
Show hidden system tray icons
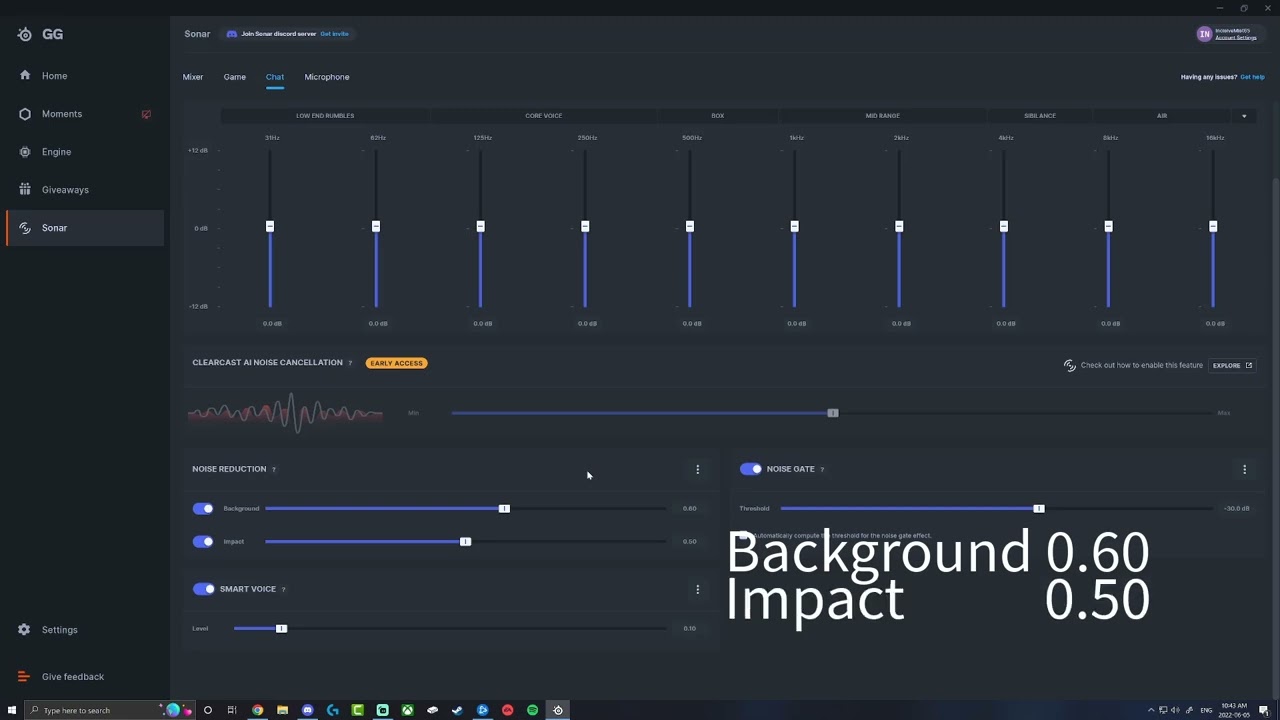pos(1150,710)
